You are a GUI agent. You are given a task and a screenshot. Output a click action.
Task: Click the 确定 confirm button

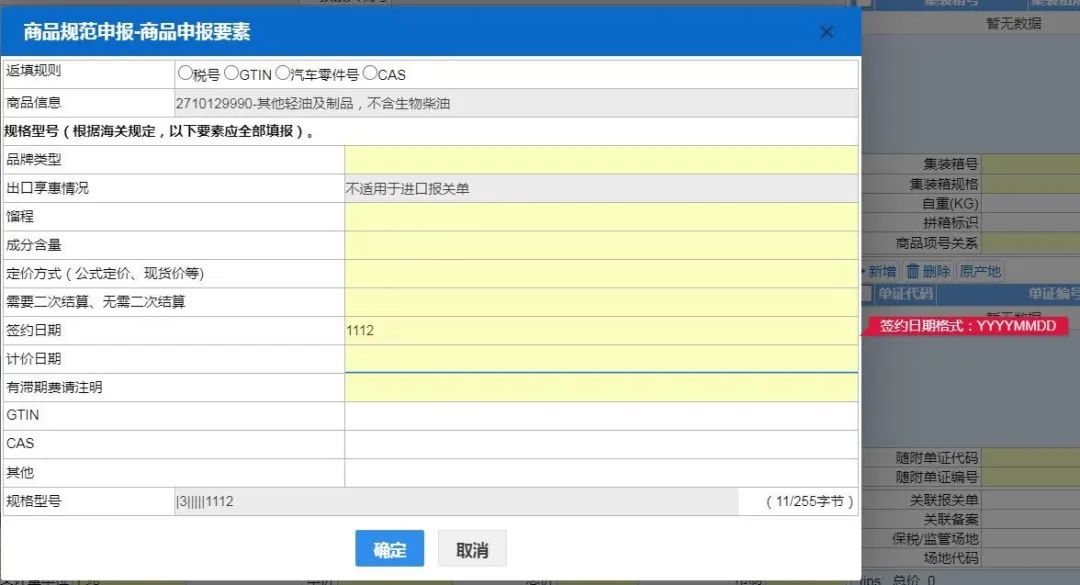[389, 549]
